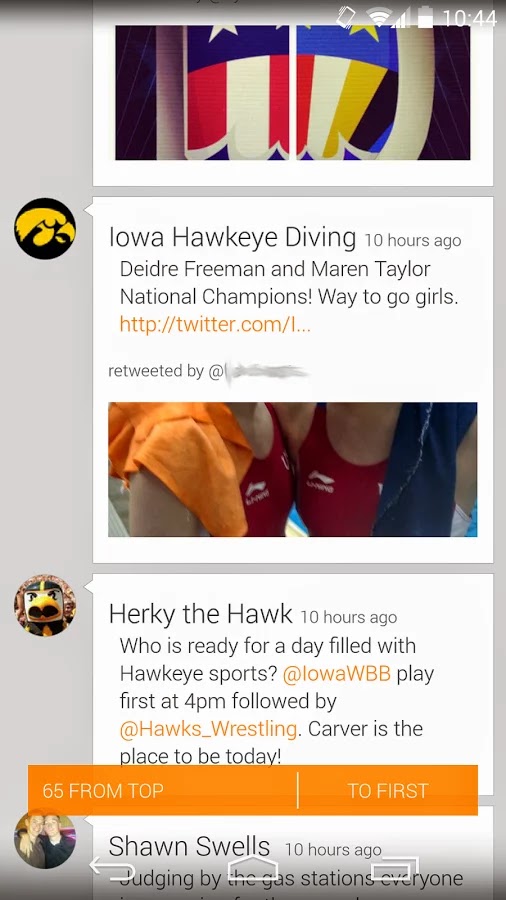
Task: Open the Iowa Hawkeye Diving account name
Action: point(232,237)
